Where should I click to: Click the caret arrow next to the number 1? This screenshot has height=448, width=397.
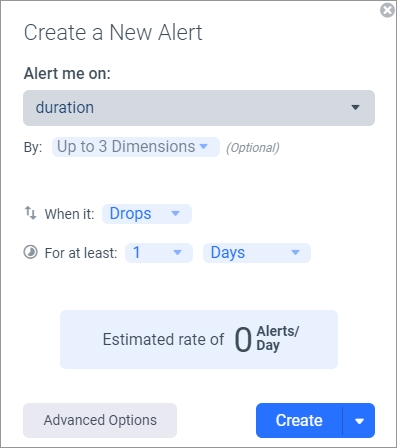tap(178, 253)
